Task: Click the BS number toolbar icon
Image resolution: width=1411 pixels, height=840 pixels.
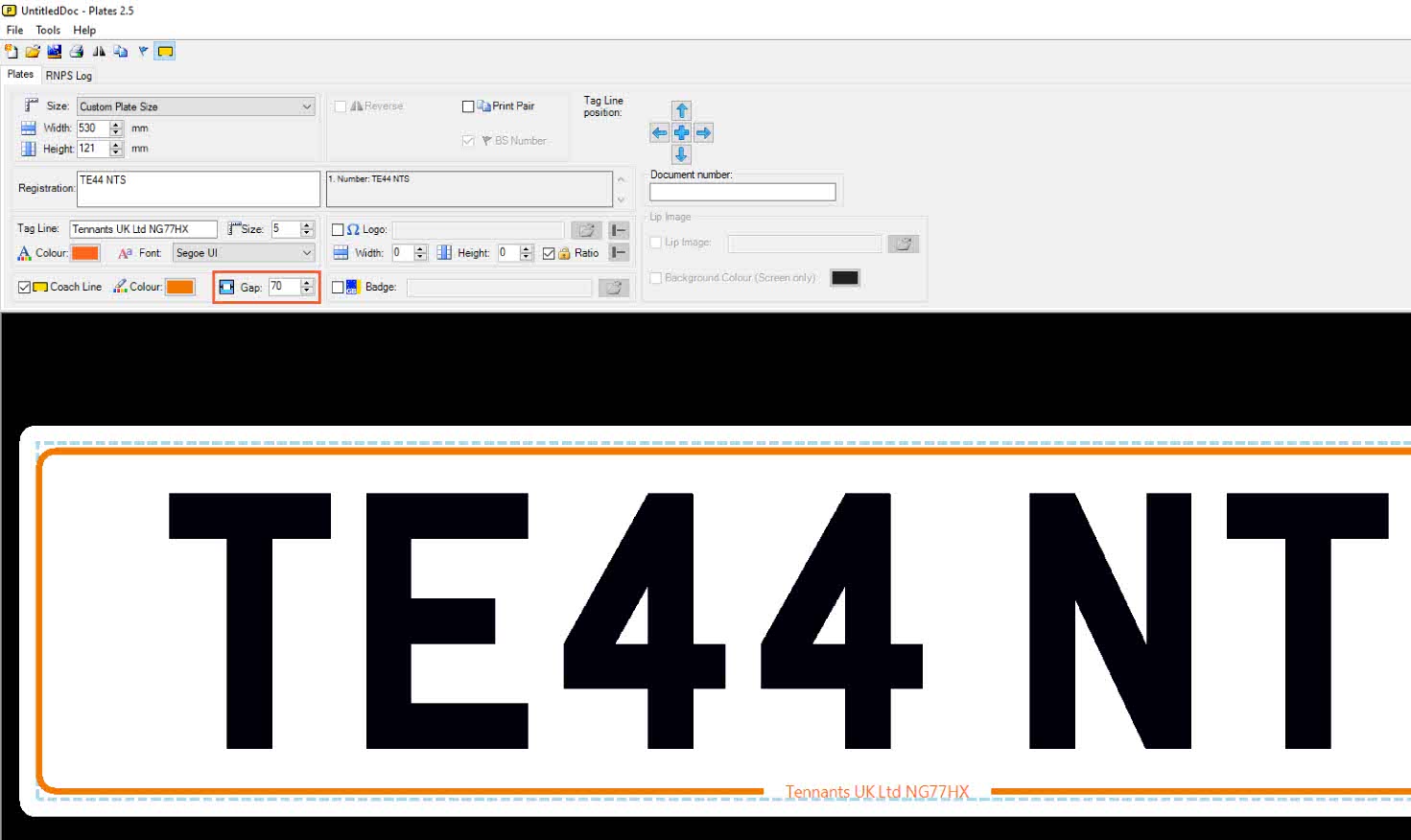Action: [x=143, y=52]
